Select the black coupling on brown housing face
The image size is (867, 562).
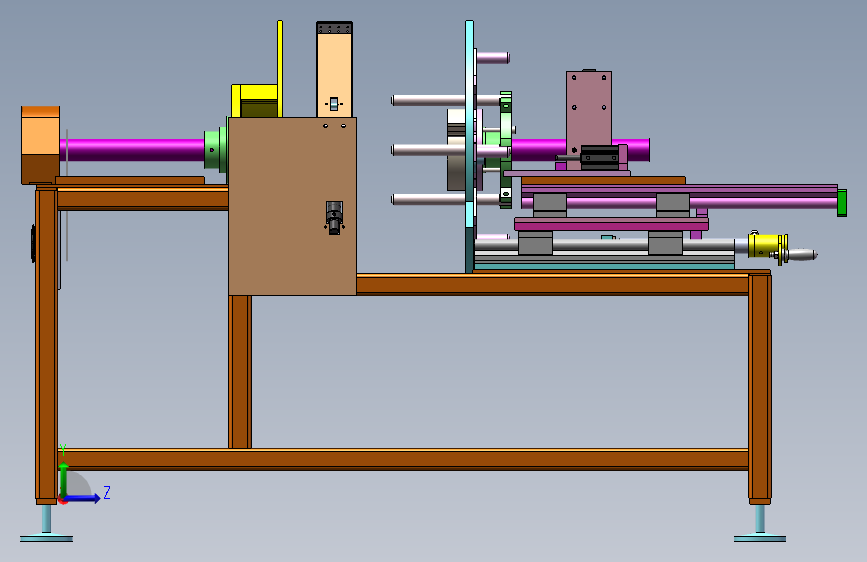pyautogui.click(x=334, y=217)
